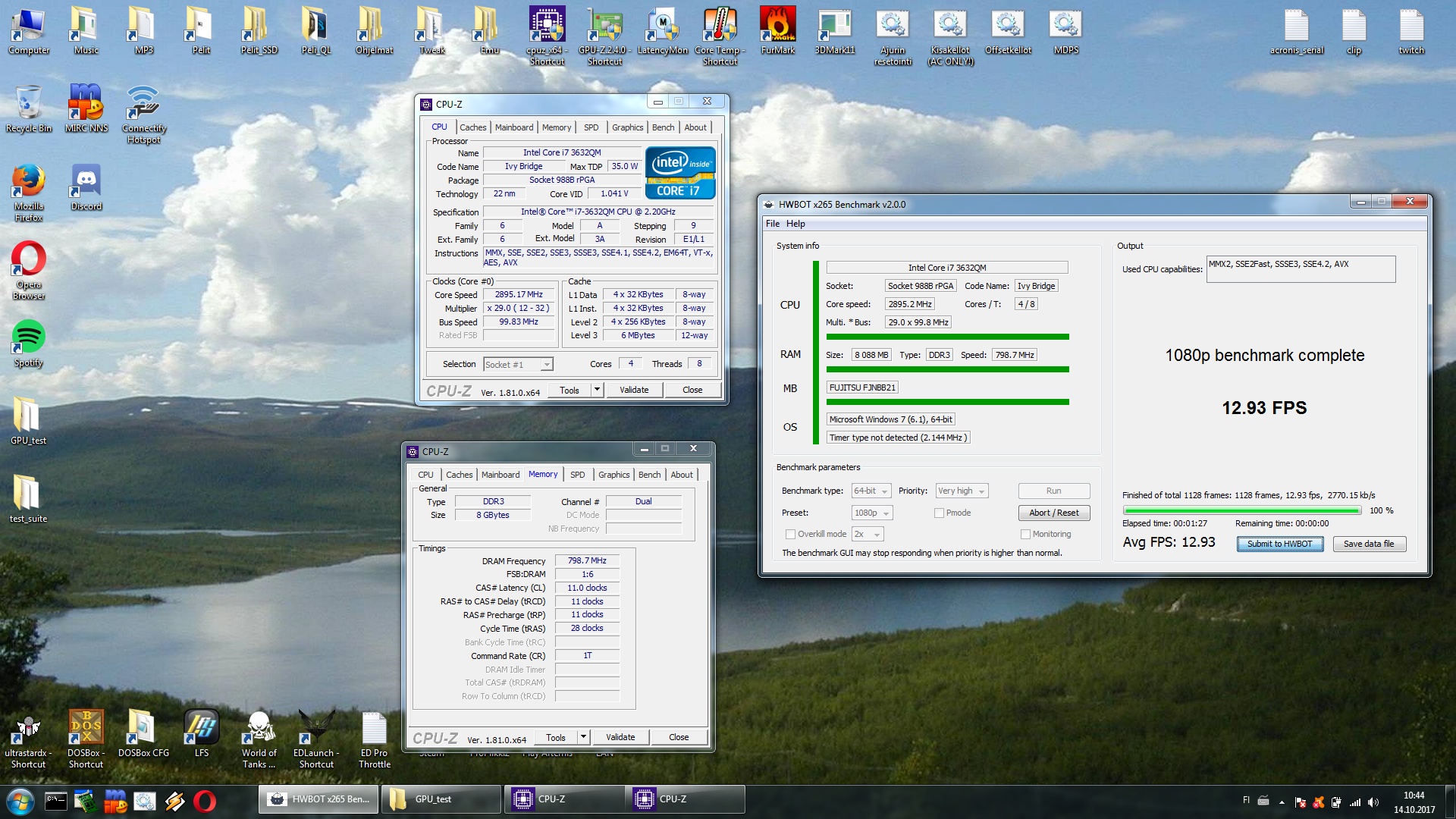Click the Save data file button
The image size is (1456, 819).
pos(1368,544)
